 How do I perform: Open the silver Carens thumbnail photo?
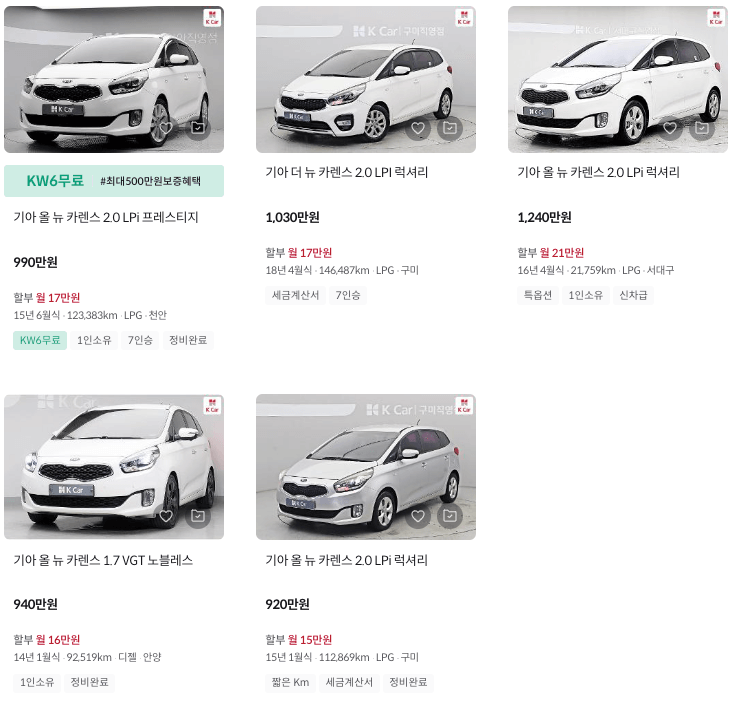[x=366, y=467]
